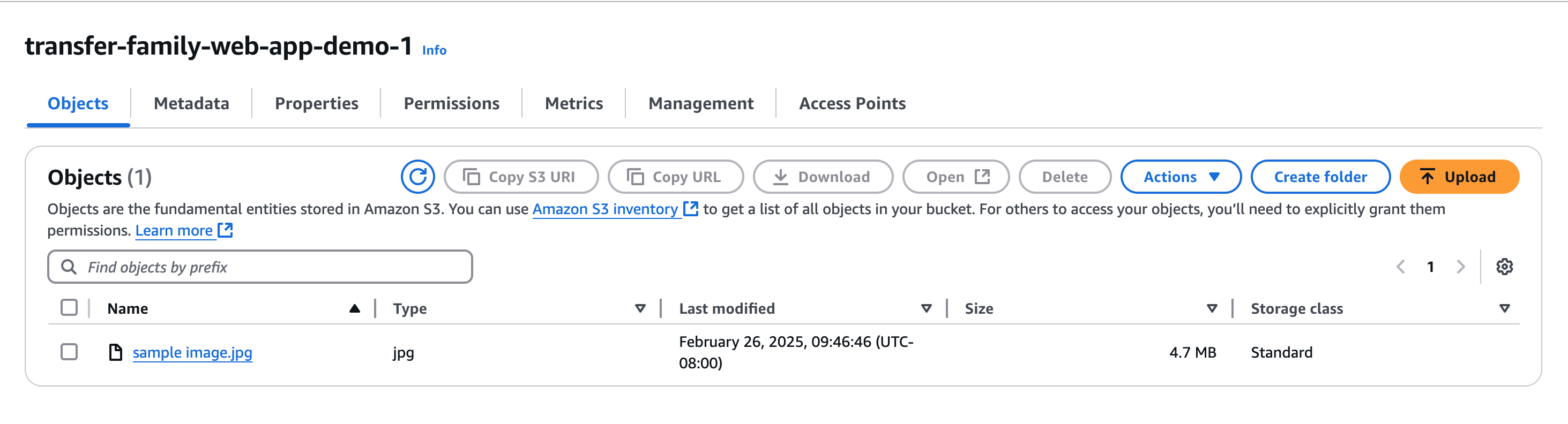Click the Create folder button
Viewport: 1568px width, 424px height.
pos(1320,177)
